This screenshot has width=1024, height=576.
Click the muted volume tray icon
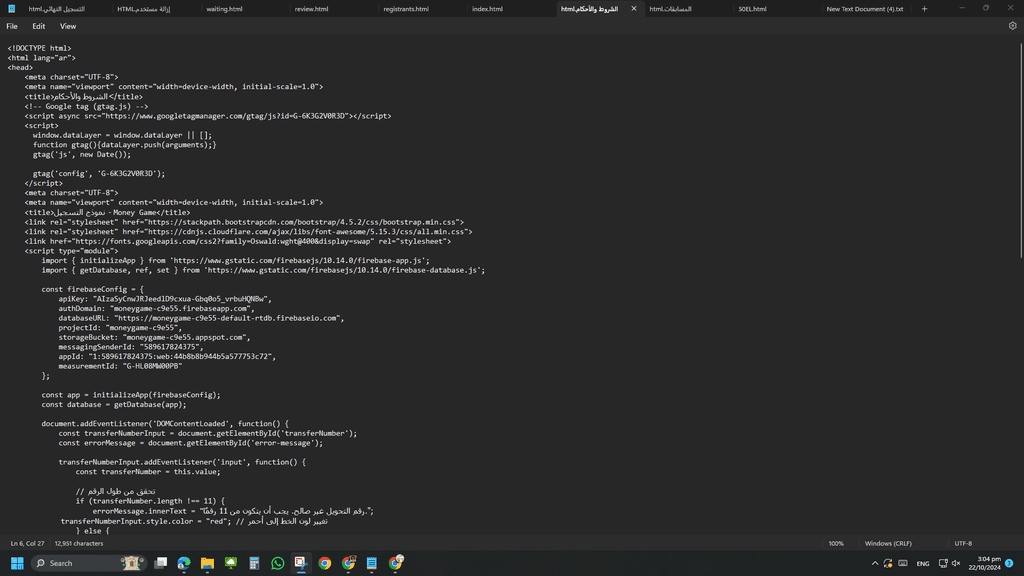(x=956, y=564)
